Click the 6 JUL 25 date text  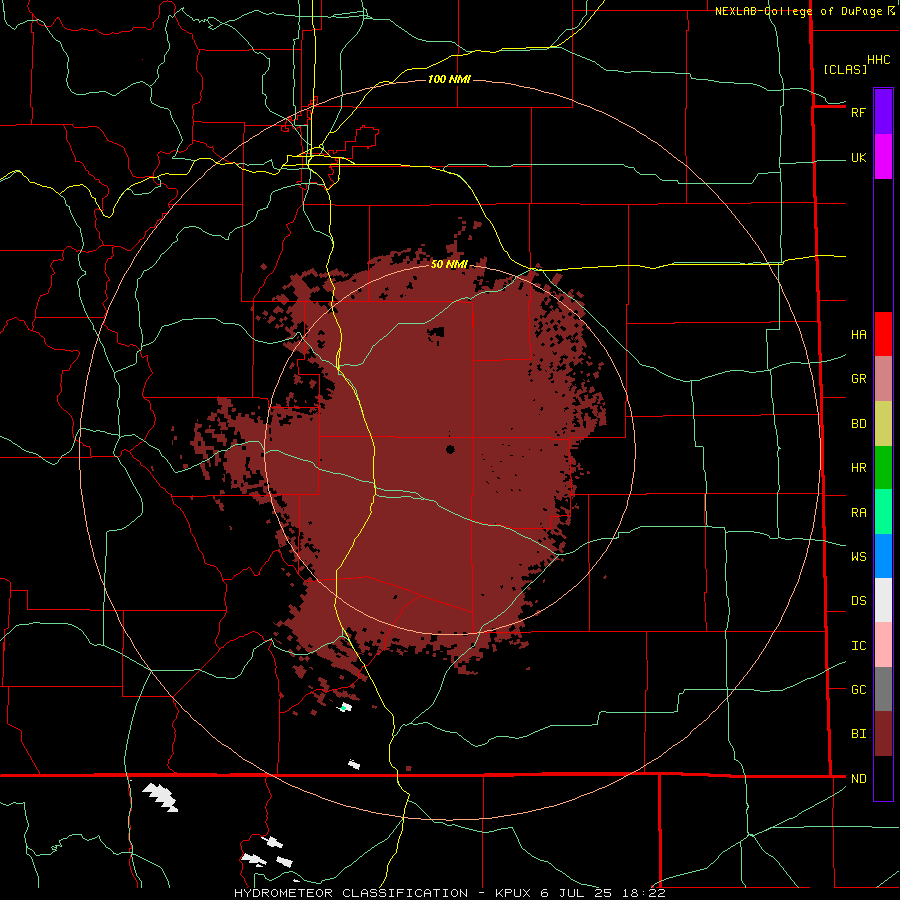[x=576, y=893]
